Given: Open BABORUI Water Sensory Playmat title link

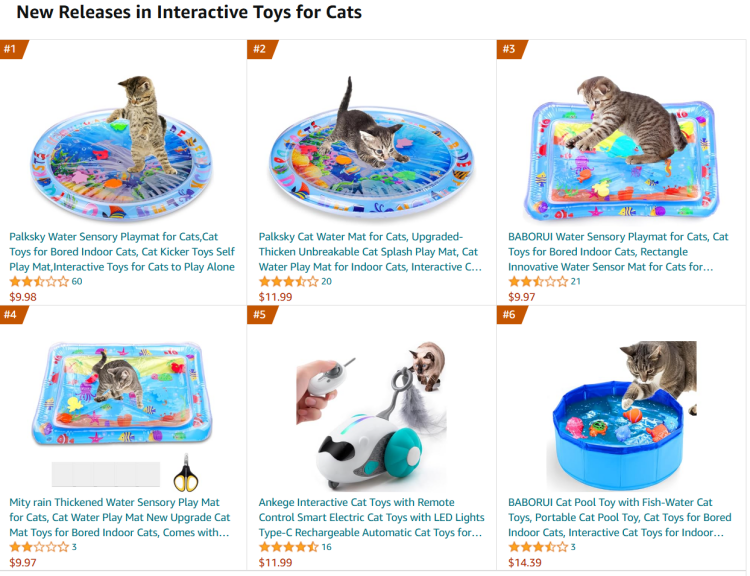Looking at the screenshot, I should pyautogui.click(x=619, y=252).
